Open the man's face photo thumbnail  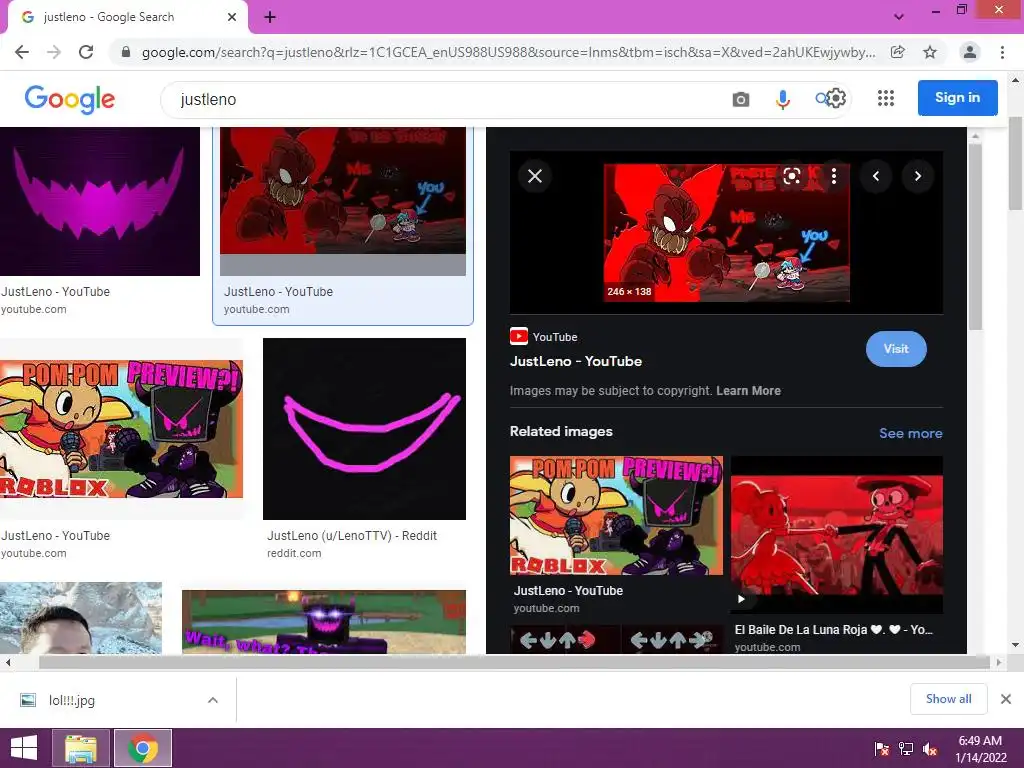(x=81, y=618)
